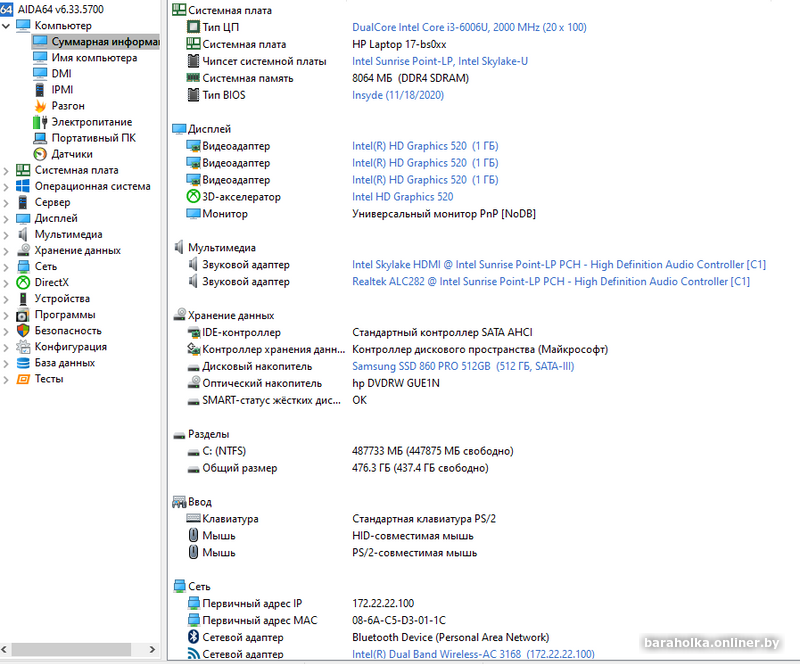Expand the Сервер tree node

6,203
